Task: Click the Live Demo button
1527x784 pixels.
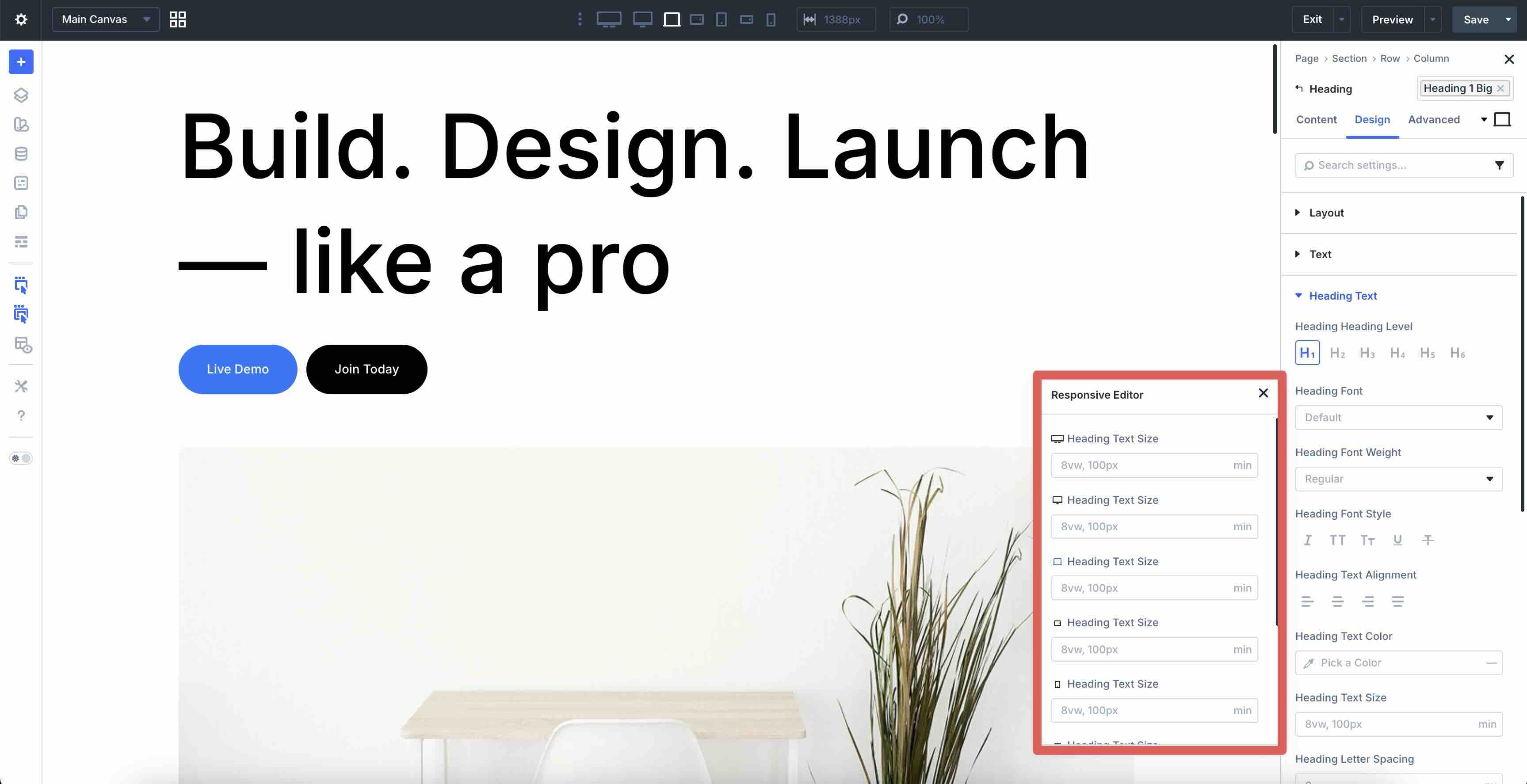Action: pyautogui.click(x=237, y=369)
